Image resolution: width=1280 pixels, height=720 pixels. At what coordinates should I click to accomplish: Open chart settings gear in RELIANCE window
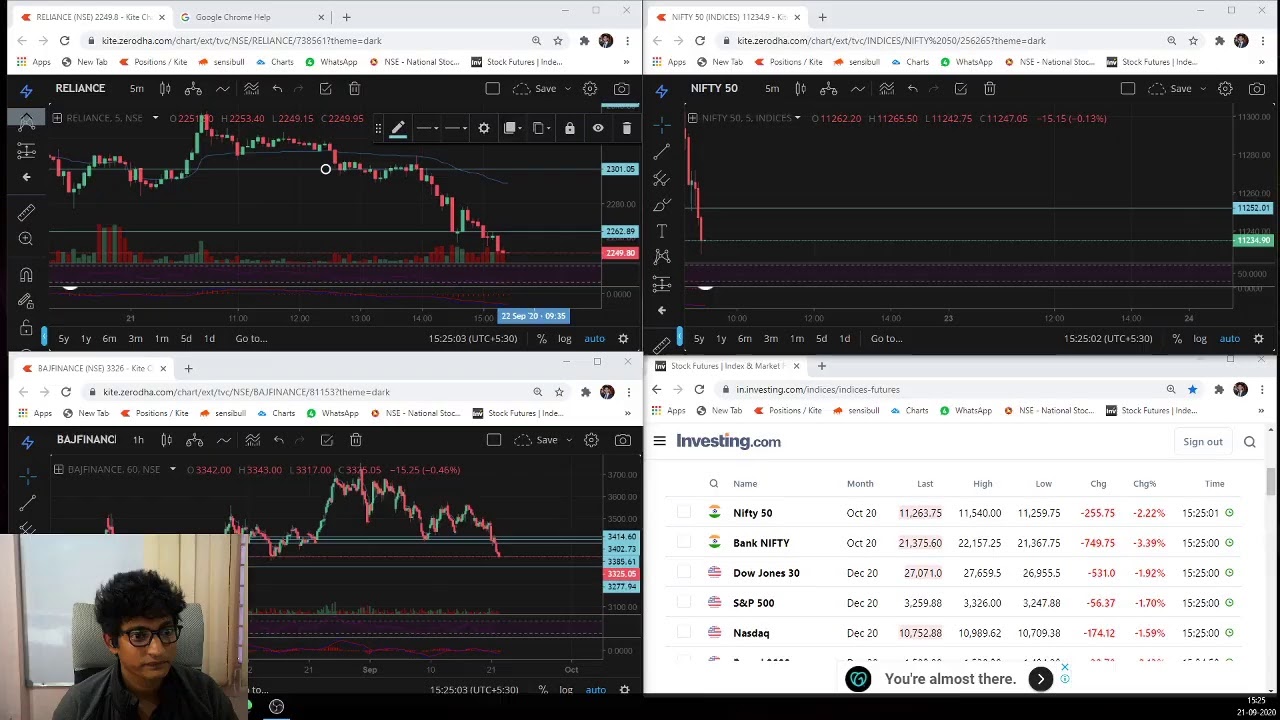point(590,89)
